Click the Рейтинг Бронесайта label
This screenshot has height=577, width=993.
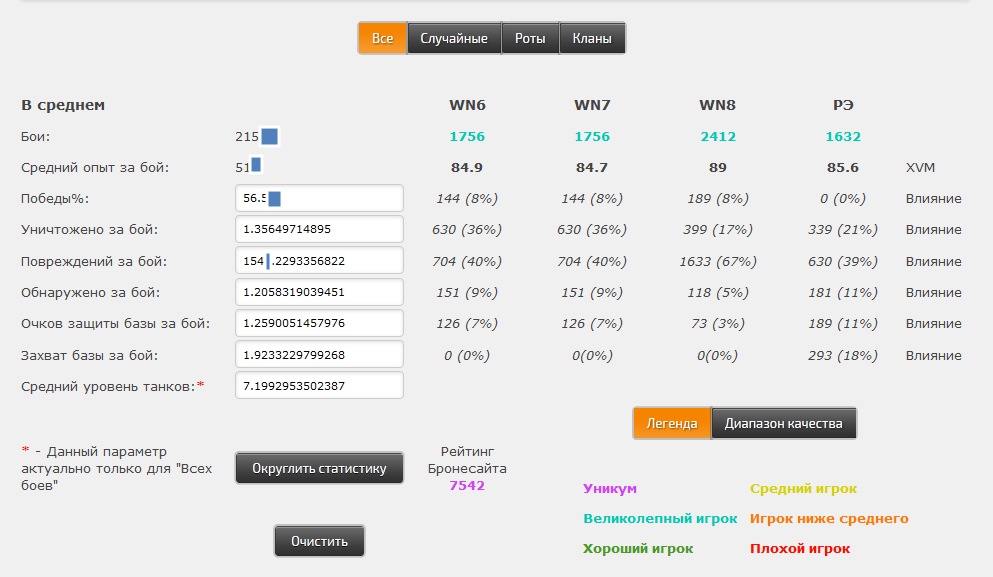[x=467, y=460]
